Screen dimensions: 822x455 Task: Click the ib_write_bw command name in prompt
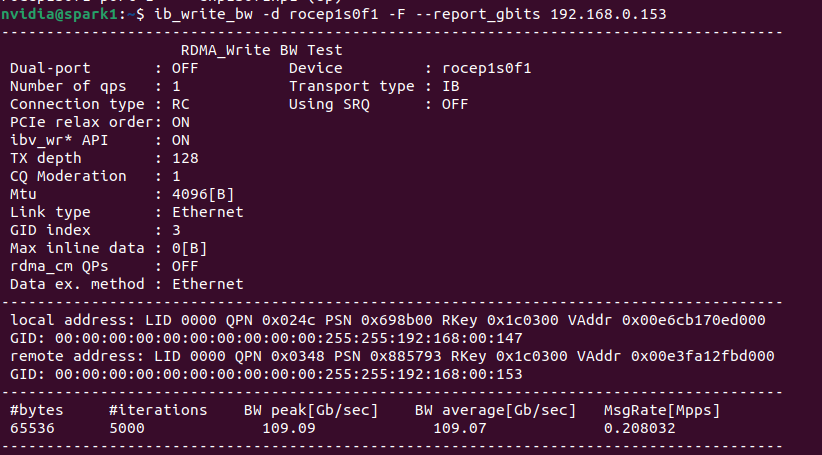[203, 14]
